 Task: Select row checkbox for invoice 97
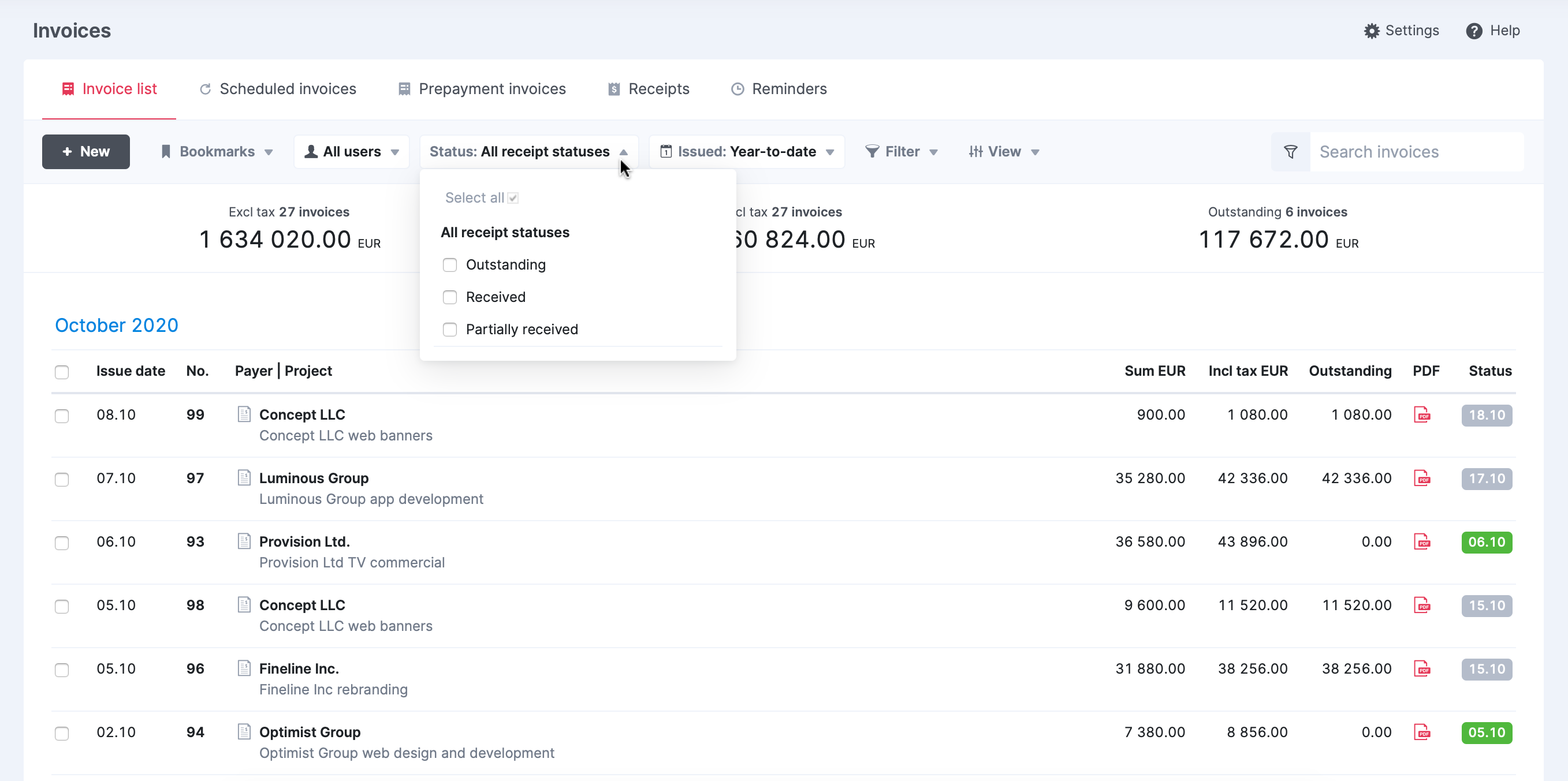coord(61,479)
